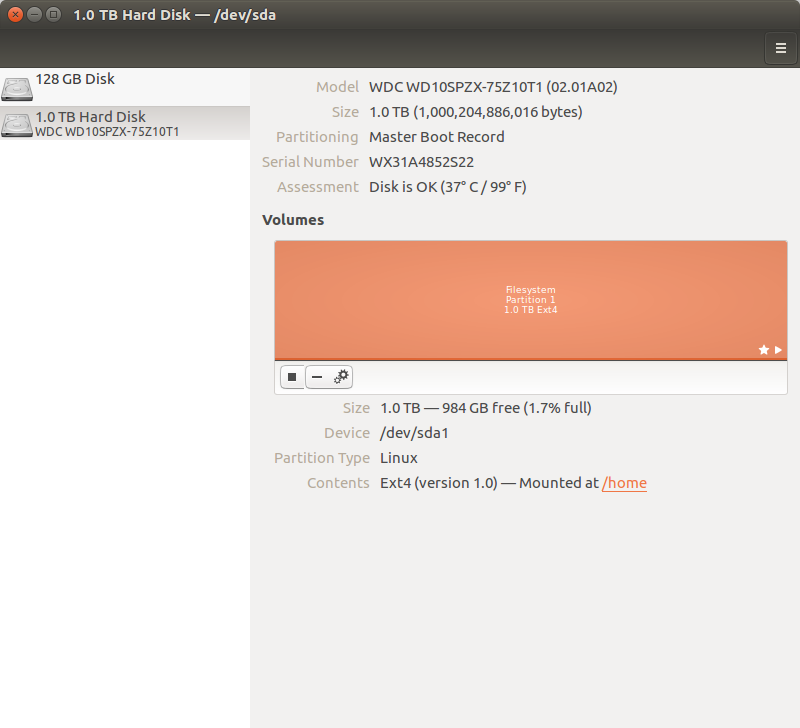Click the serial number WX31A4852S22

[x=421, y=162]
